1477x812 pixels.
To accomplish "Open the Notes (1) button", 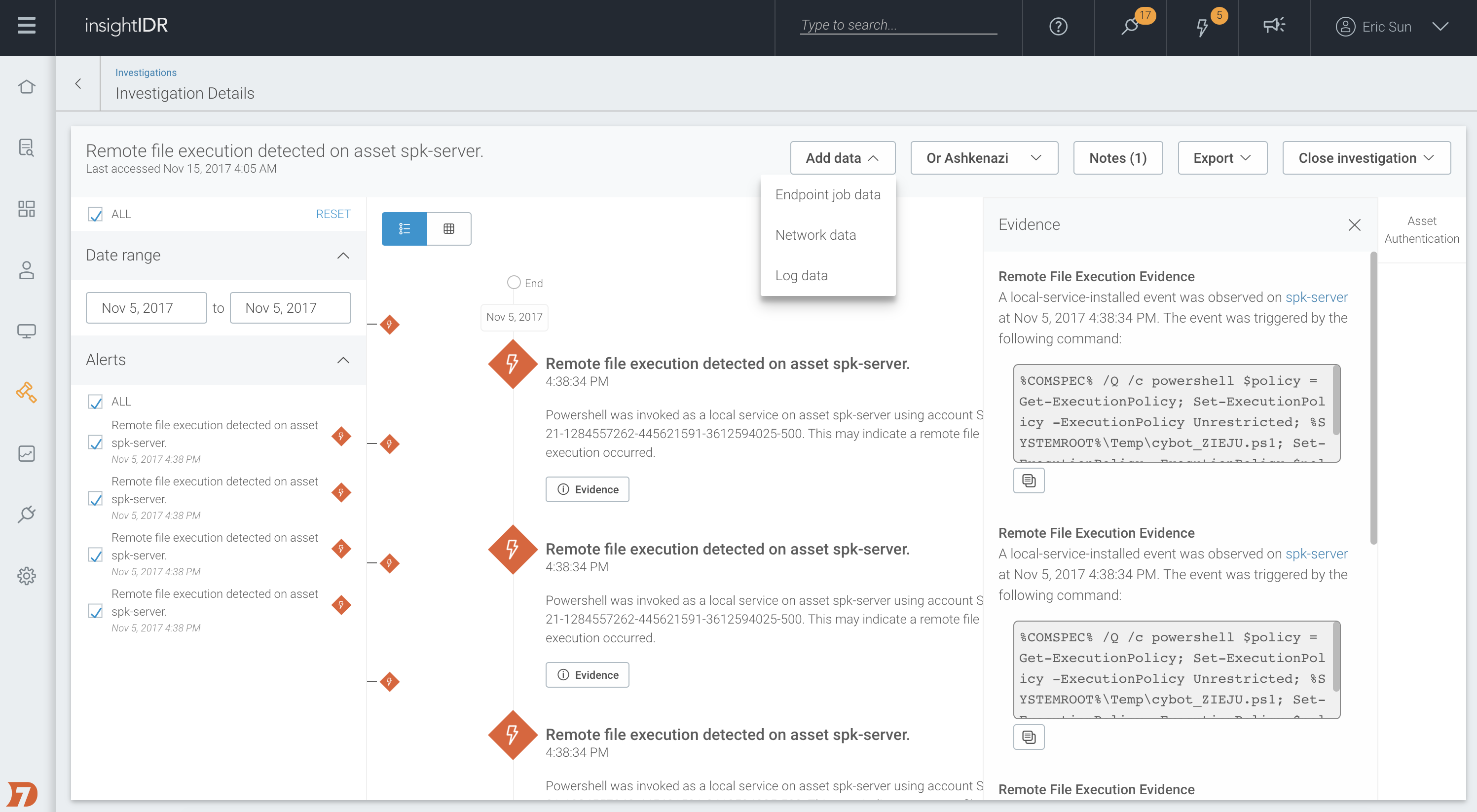I will click(1117, 158).
